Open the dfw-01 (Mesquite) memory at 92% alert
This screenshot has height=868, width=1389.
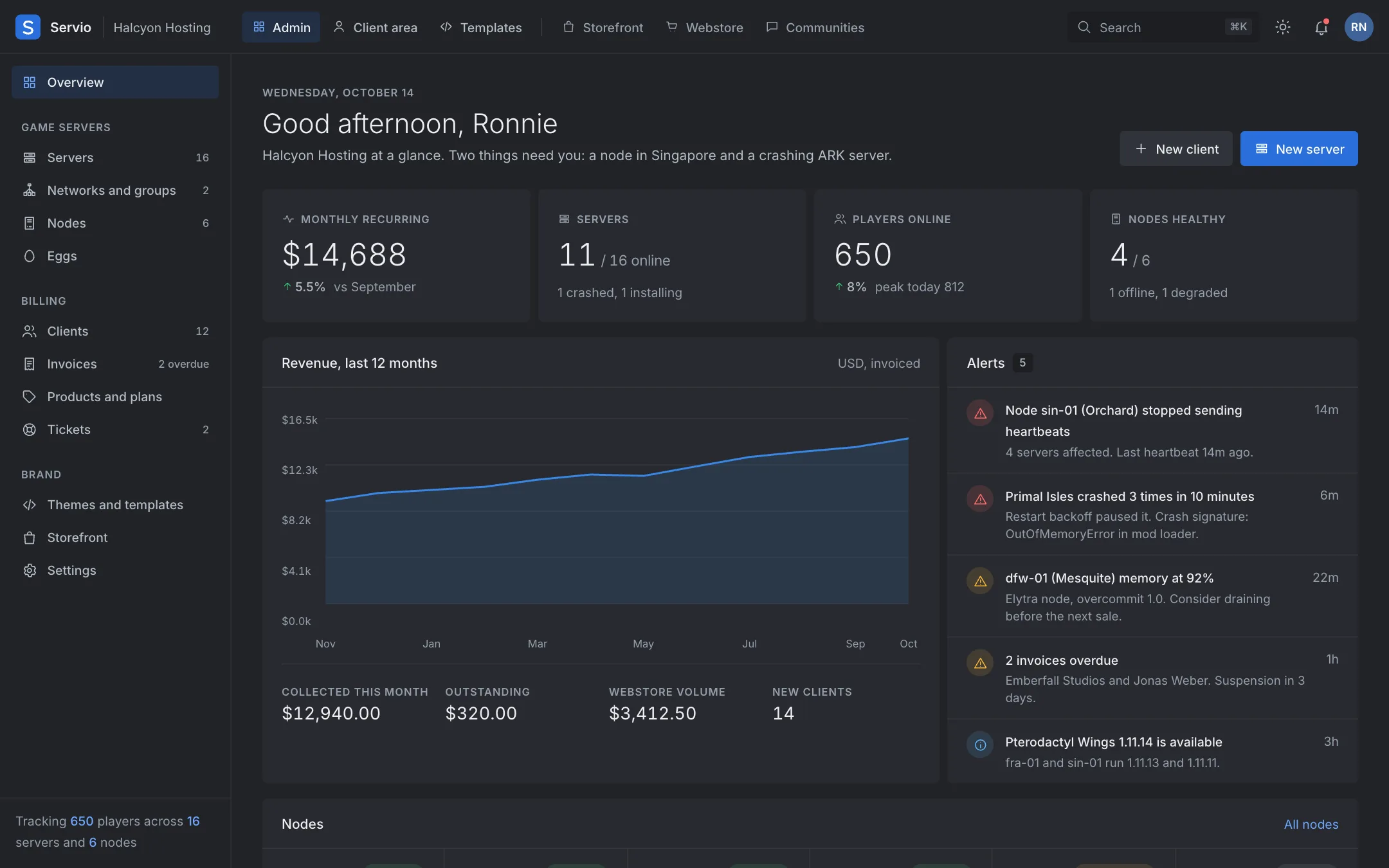pyautogui.click(x=1152, y=596)
